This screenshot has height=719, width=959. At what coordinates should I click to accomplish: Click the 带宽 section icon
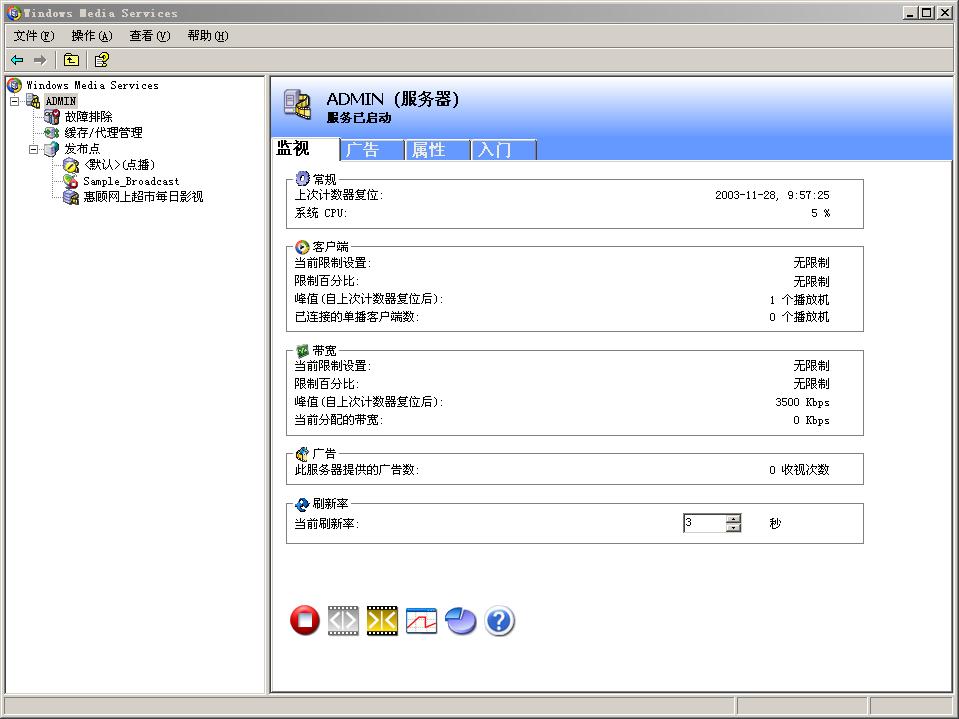[x=302, y=351]
